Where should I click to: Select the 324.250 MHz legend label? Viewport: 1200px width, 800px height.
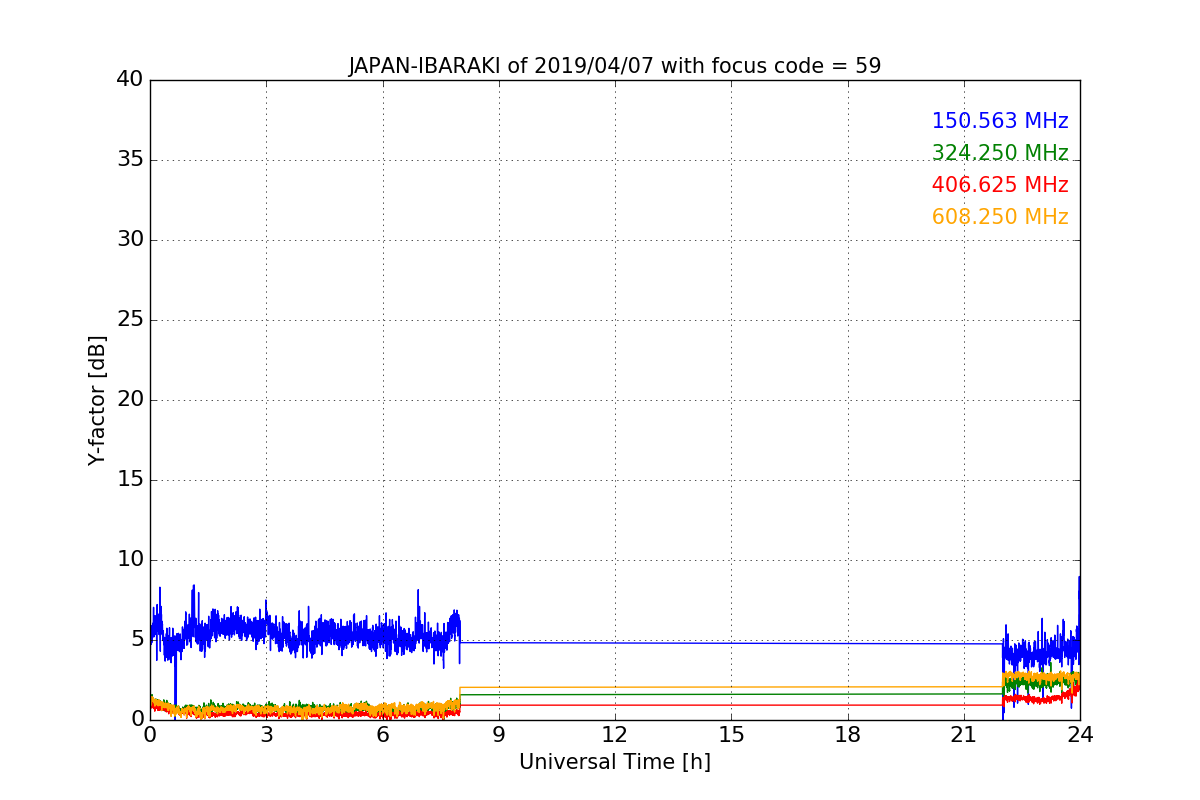1000,153
